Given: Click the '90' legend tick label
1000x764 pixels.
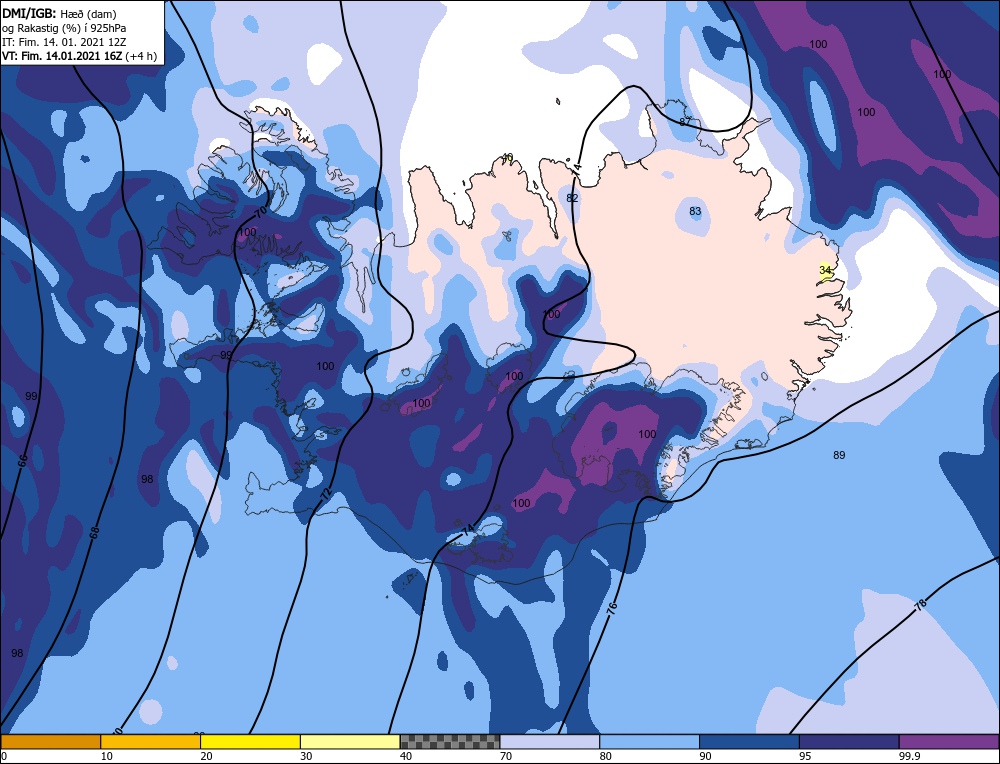Looking at the screenshot, I should pos(705,756).
